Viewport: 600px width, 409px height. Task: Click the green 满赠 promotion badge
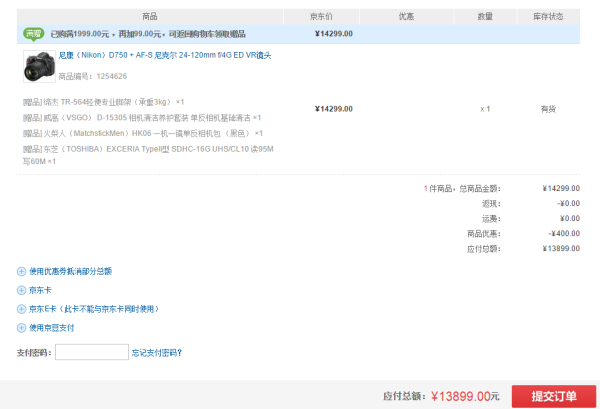coord(34,34)
